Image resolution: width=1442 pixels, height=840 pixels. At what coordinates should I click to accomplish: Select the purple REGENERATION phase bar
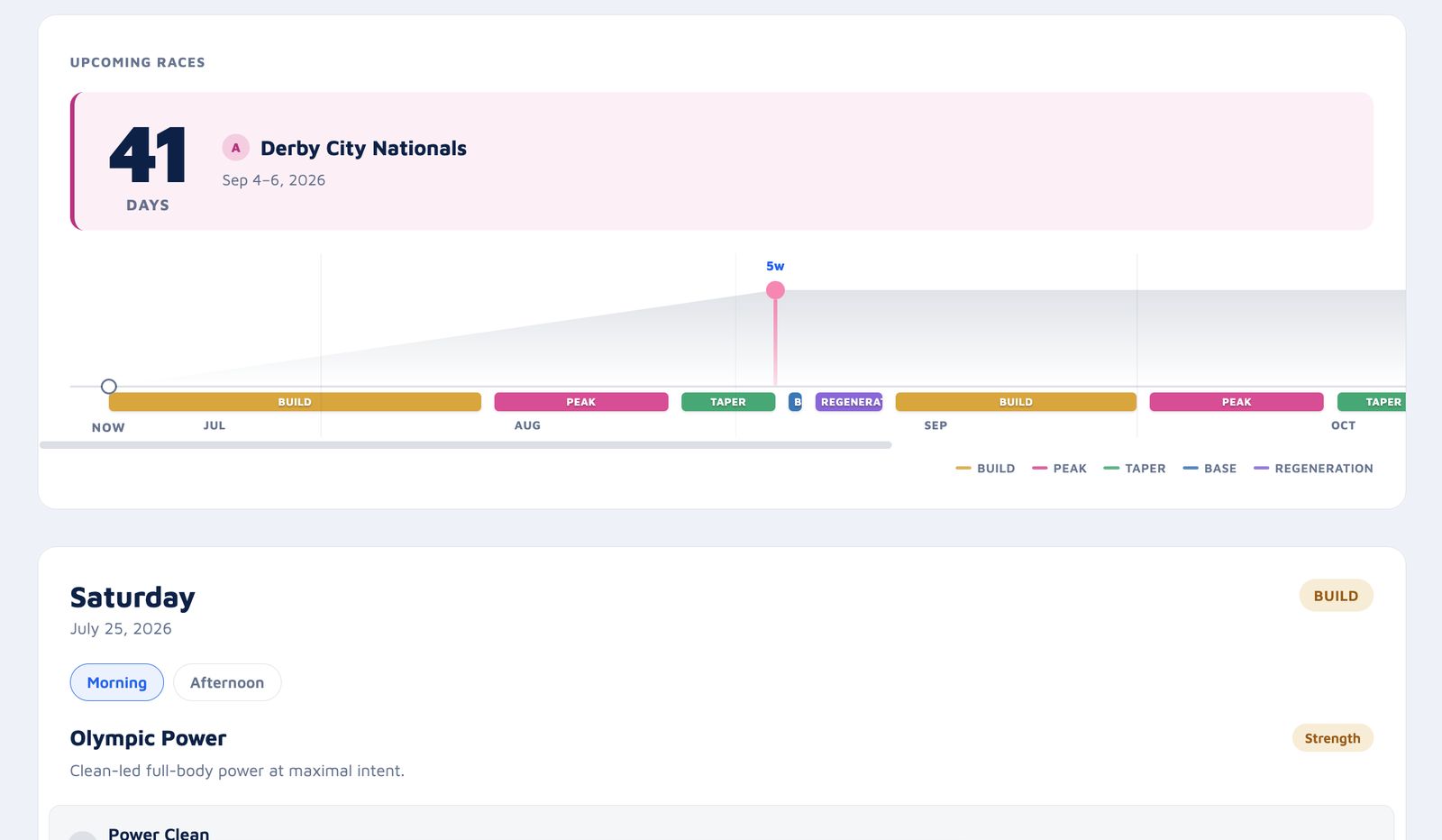click(849, 402)
